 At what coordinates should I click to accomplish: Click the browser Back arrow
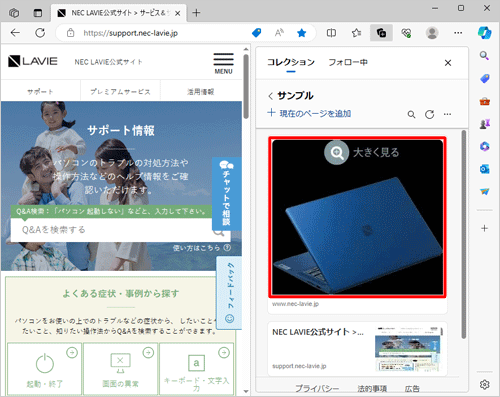[15, 33]
